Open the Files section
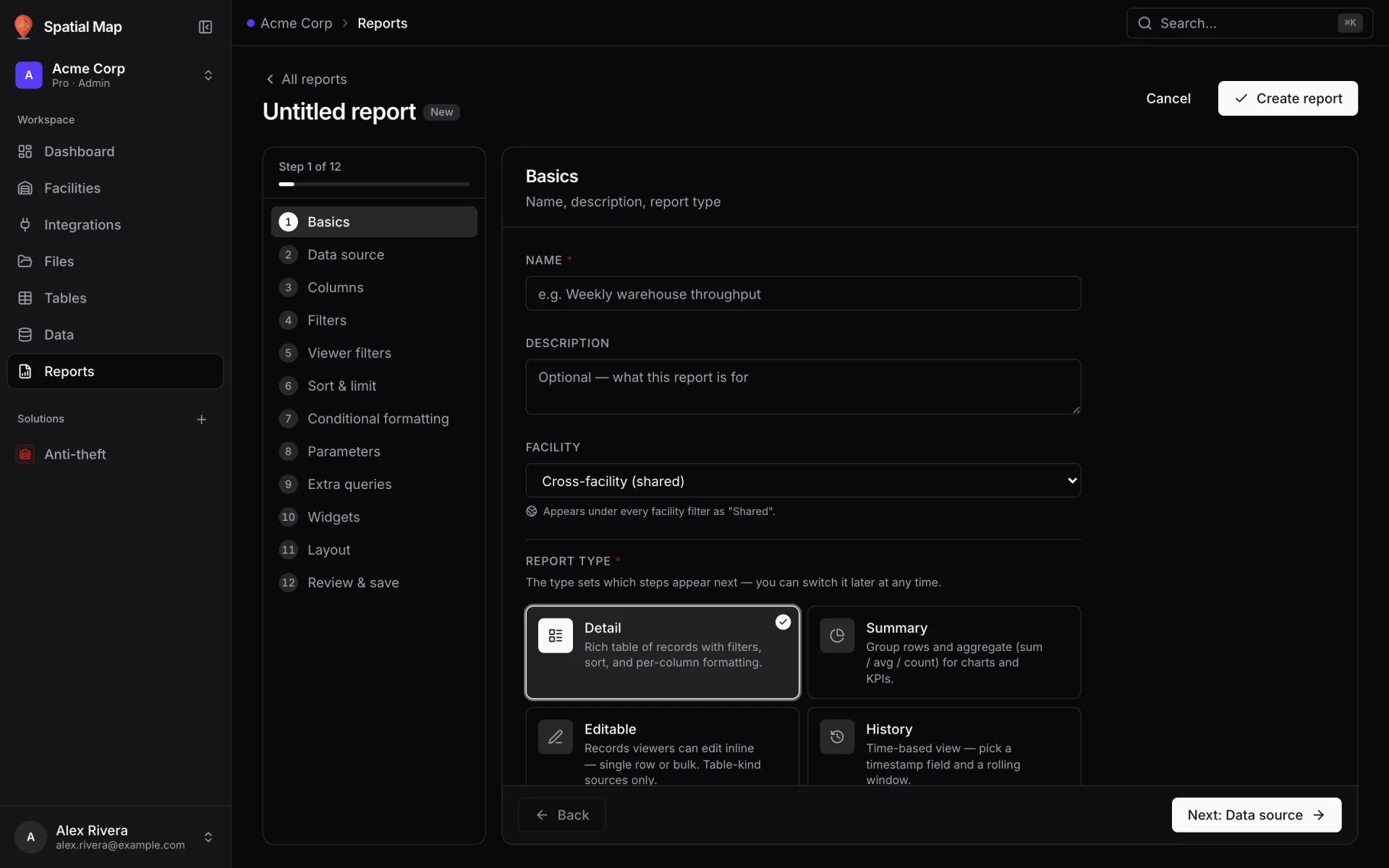Screen dimensions: 1389x868 tap(116, 261)
